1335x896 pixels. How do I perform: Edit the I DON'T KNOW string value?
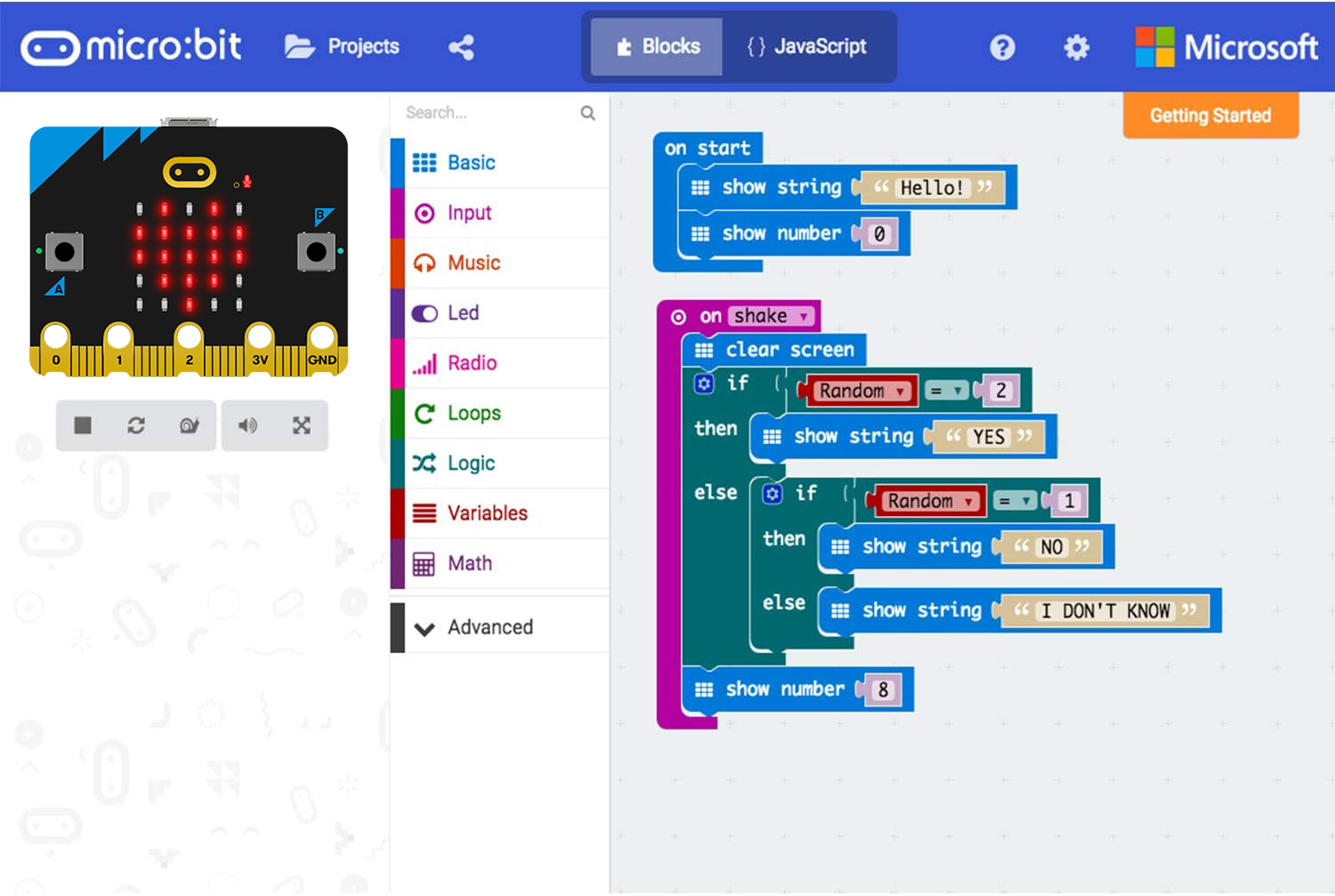1104,611
